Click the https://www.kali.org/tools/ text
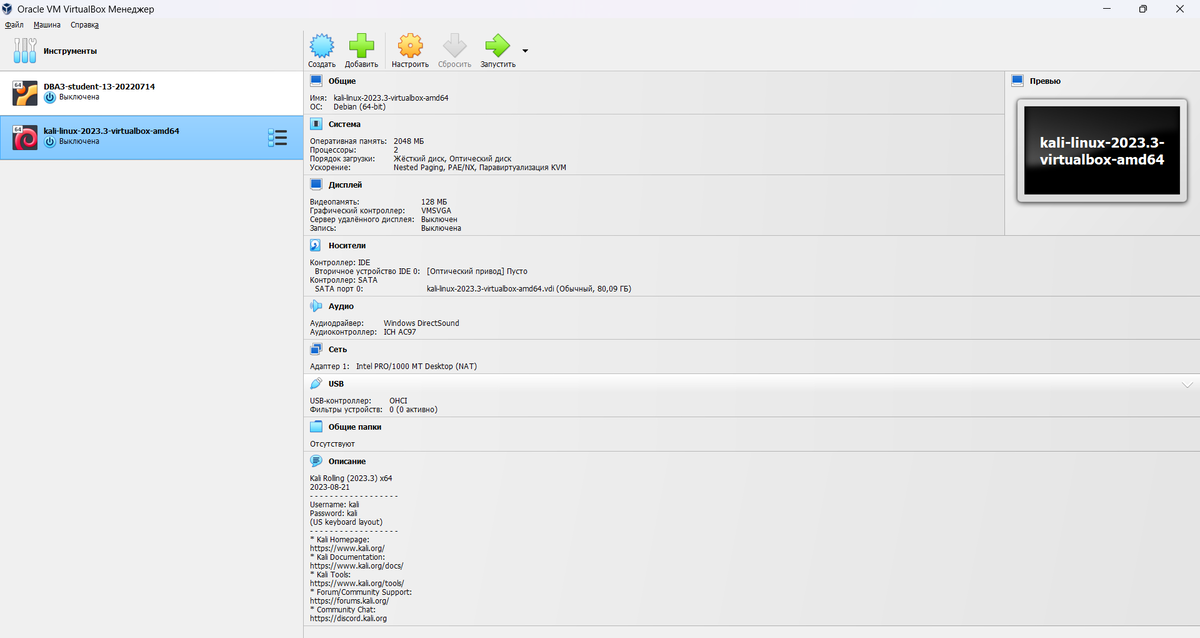 click(357, 584)
